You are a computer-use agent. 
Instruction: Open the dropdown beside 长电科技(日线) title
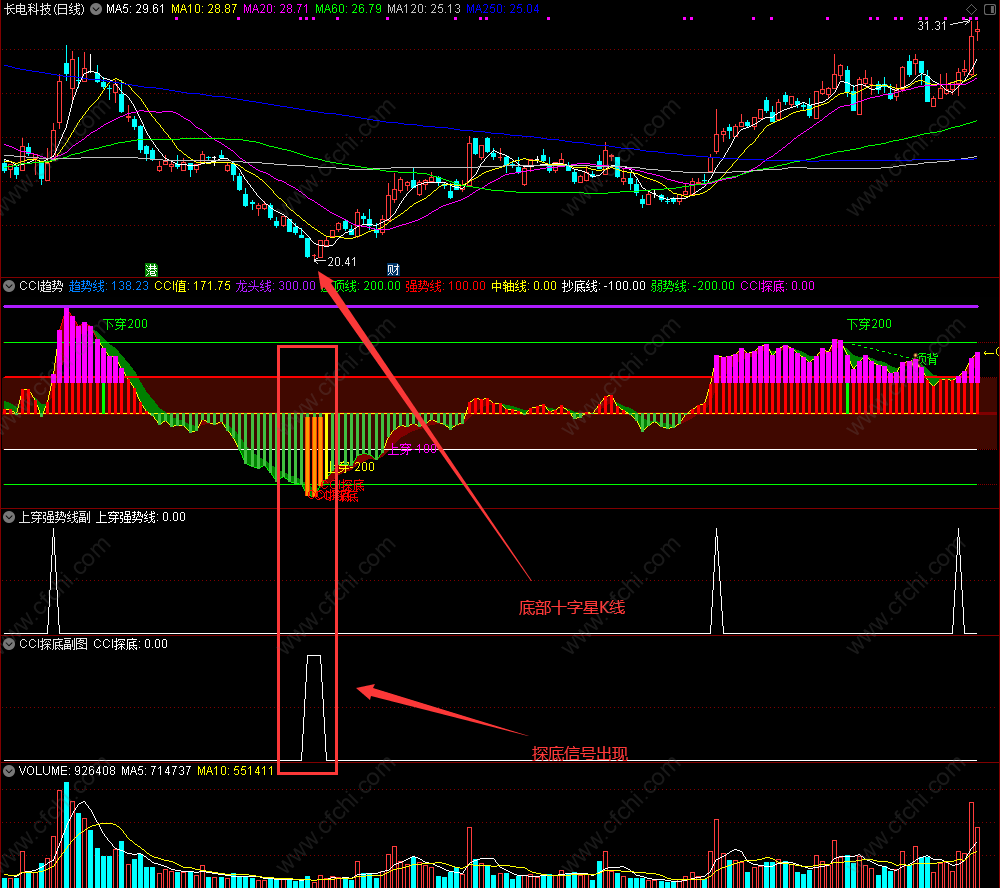pyautogui.click(x=96, y=9)
